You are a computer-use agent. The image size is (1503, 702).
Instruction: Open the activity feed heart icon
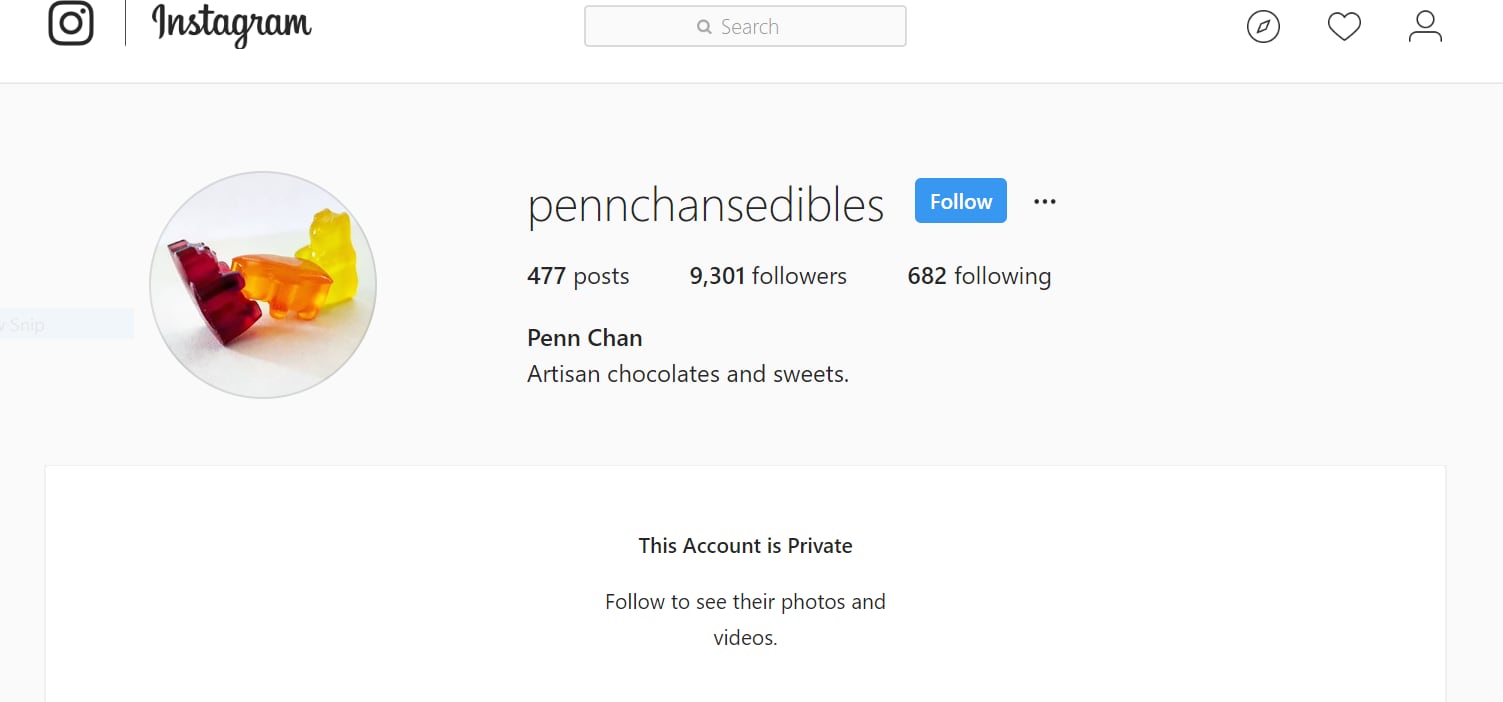pos(1344,27)
